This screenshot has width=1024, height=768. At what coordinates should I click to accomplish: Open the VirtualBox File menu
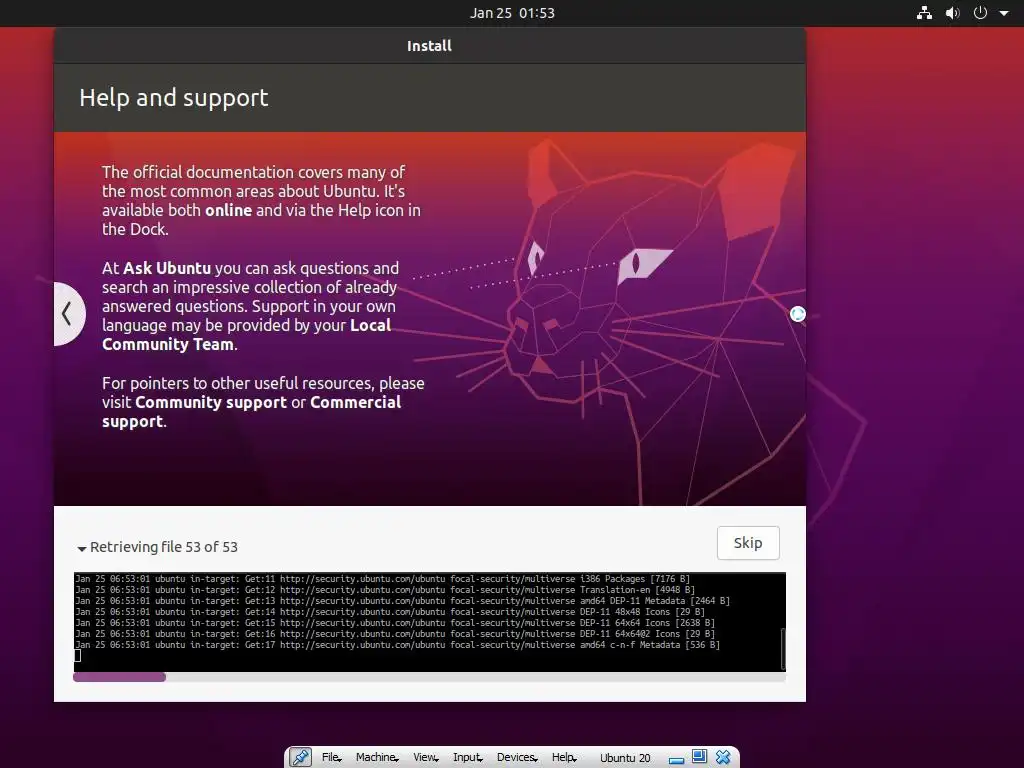pyautogui.click(x=332, y=758)
